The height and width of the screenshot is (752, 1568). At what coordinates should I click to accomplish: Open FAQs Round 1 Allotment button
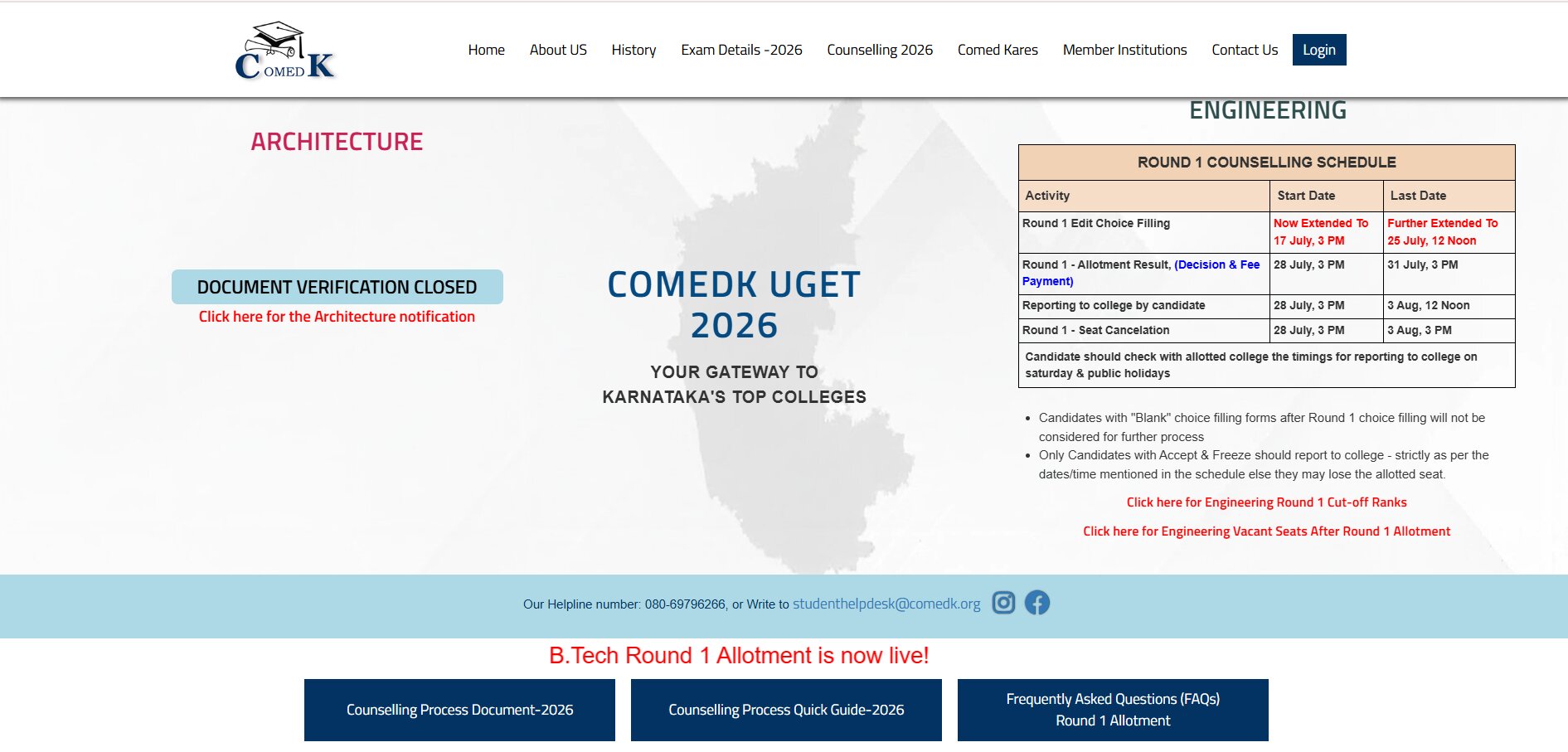[x=1113, y=710]
